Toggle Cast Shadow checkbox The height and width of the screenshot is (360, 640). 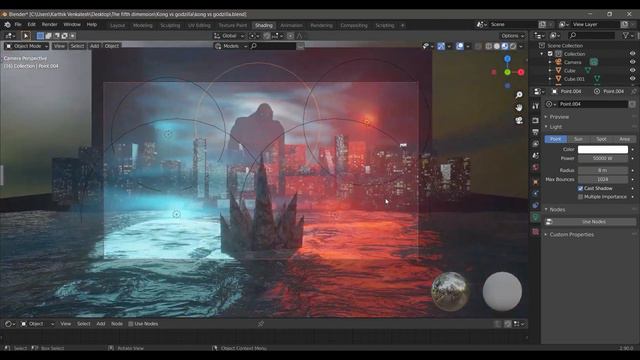580,189
